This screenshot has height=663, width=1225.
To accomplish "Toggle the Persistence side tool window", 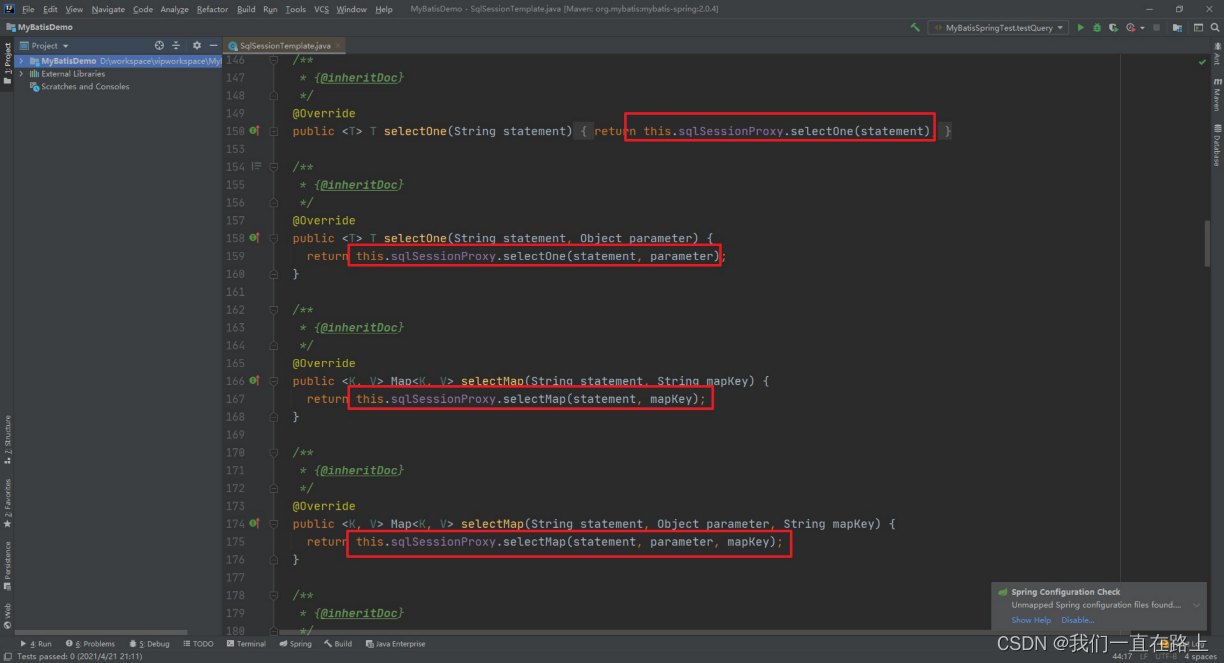I will pos(7,564).
